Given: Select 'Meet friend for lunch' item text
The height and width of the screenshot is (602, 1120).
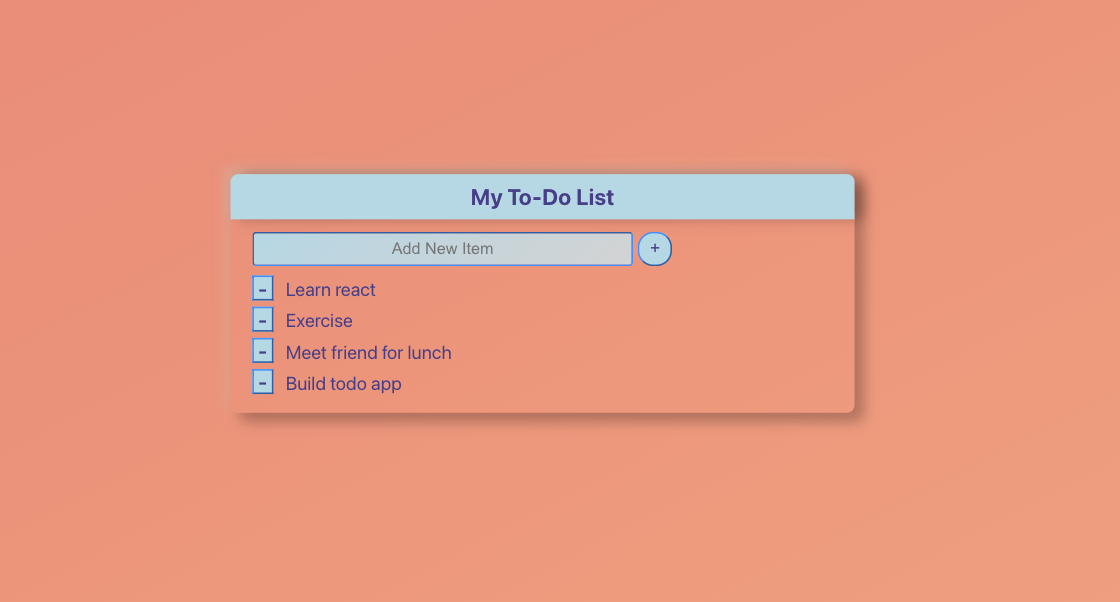Looking at the screenshot, I should (x=368, y=353).
